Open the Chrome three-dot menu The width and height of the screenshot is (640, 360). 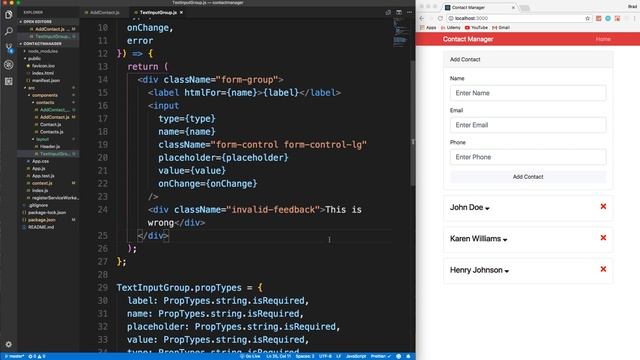[x=635, y=18]
